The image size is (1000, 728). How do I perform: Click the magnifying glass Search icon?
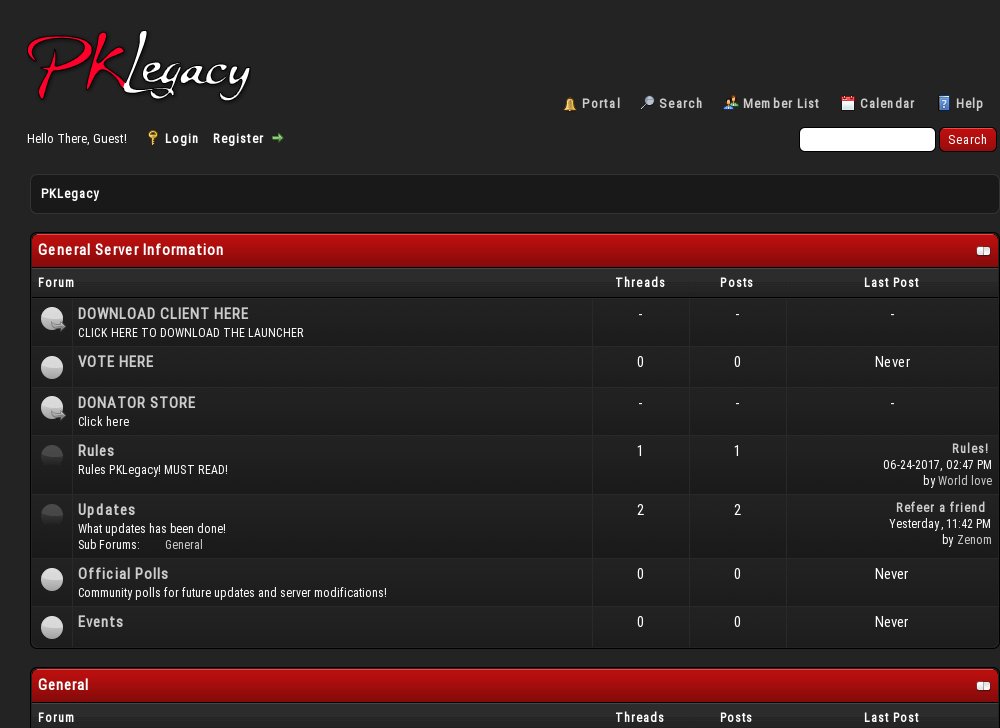(x=649, y=103)
